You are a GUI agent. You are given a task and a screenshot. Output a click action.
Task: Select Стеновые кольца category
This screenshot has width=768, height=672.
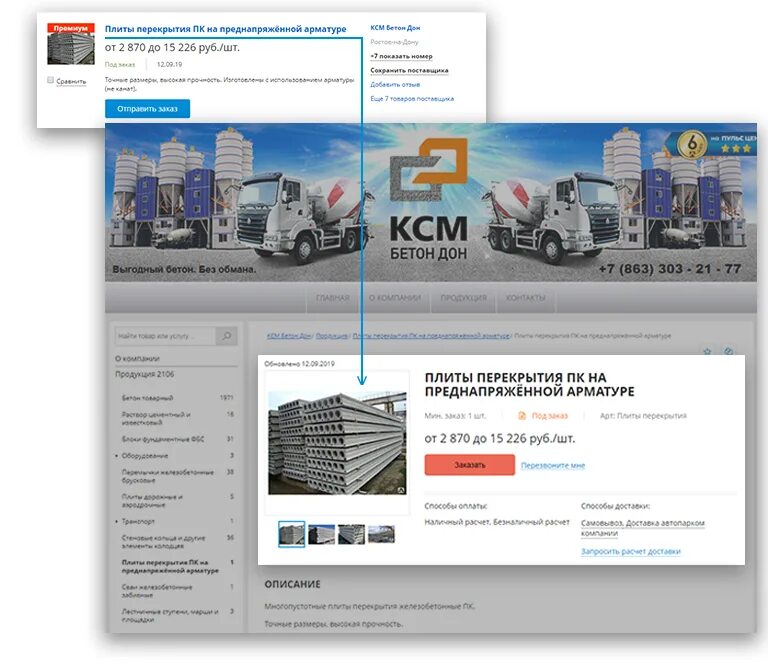pyautogui.click(x=164, y=542)
